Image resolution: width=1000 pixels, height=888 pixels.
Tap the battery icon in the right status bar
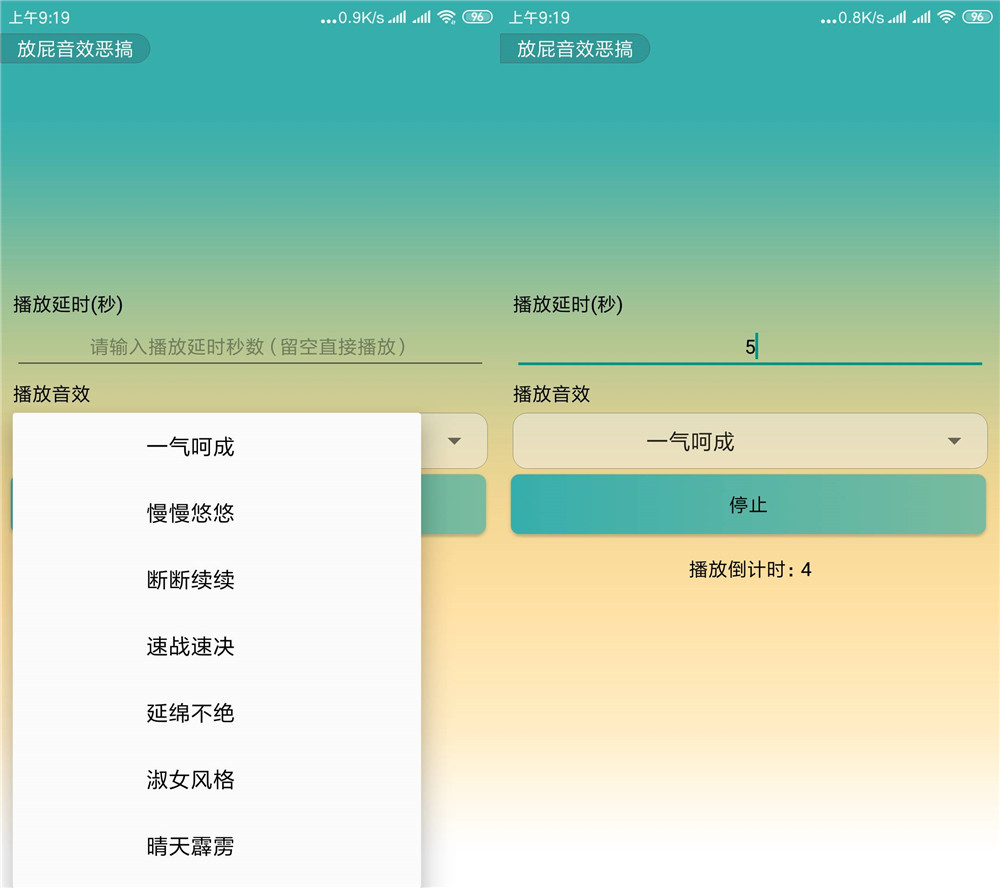(977, 17)
